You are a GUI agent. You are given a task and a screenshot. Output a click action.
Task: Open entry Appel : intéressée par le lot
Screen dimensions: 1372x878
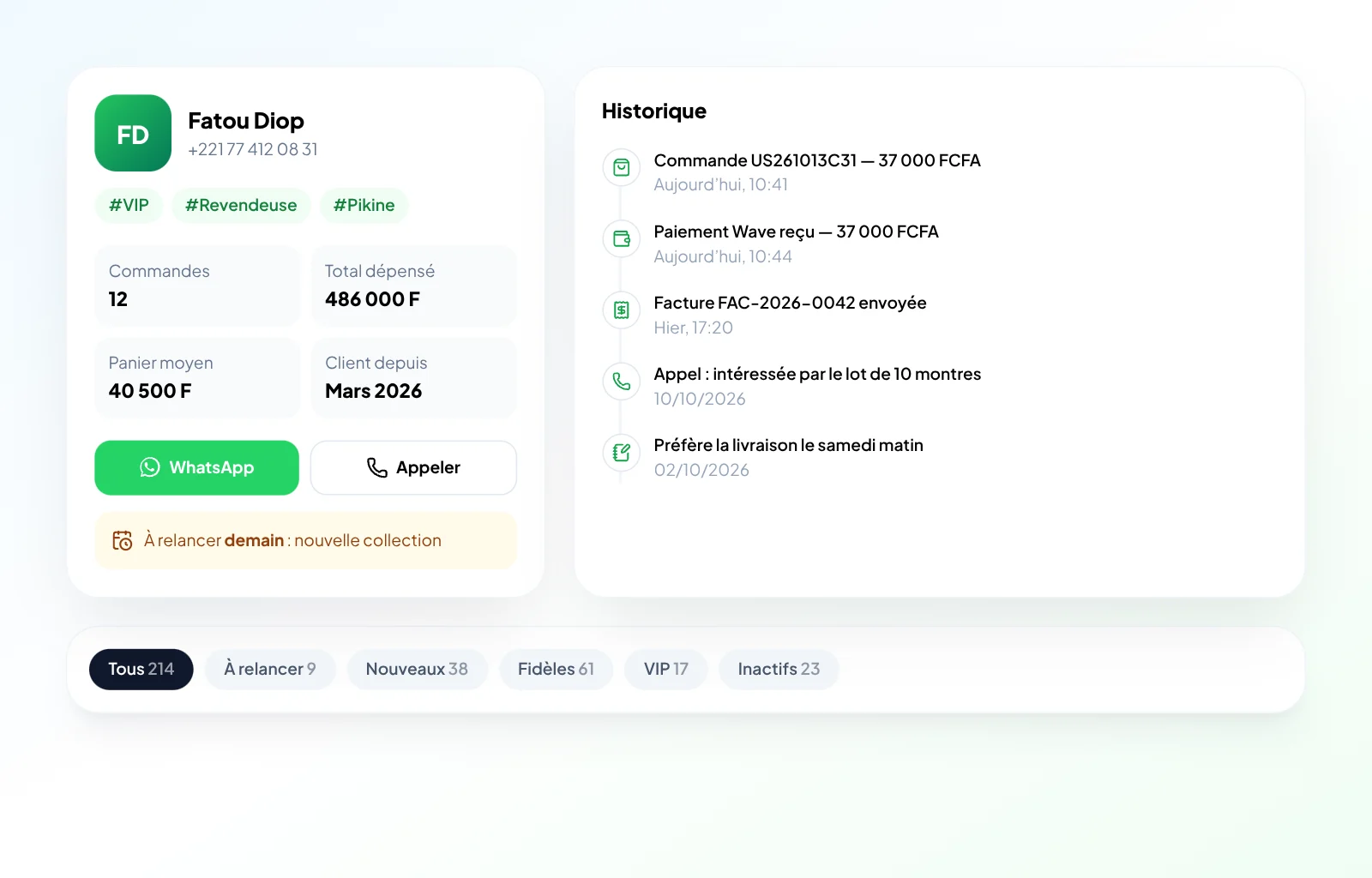pos(817,374)
